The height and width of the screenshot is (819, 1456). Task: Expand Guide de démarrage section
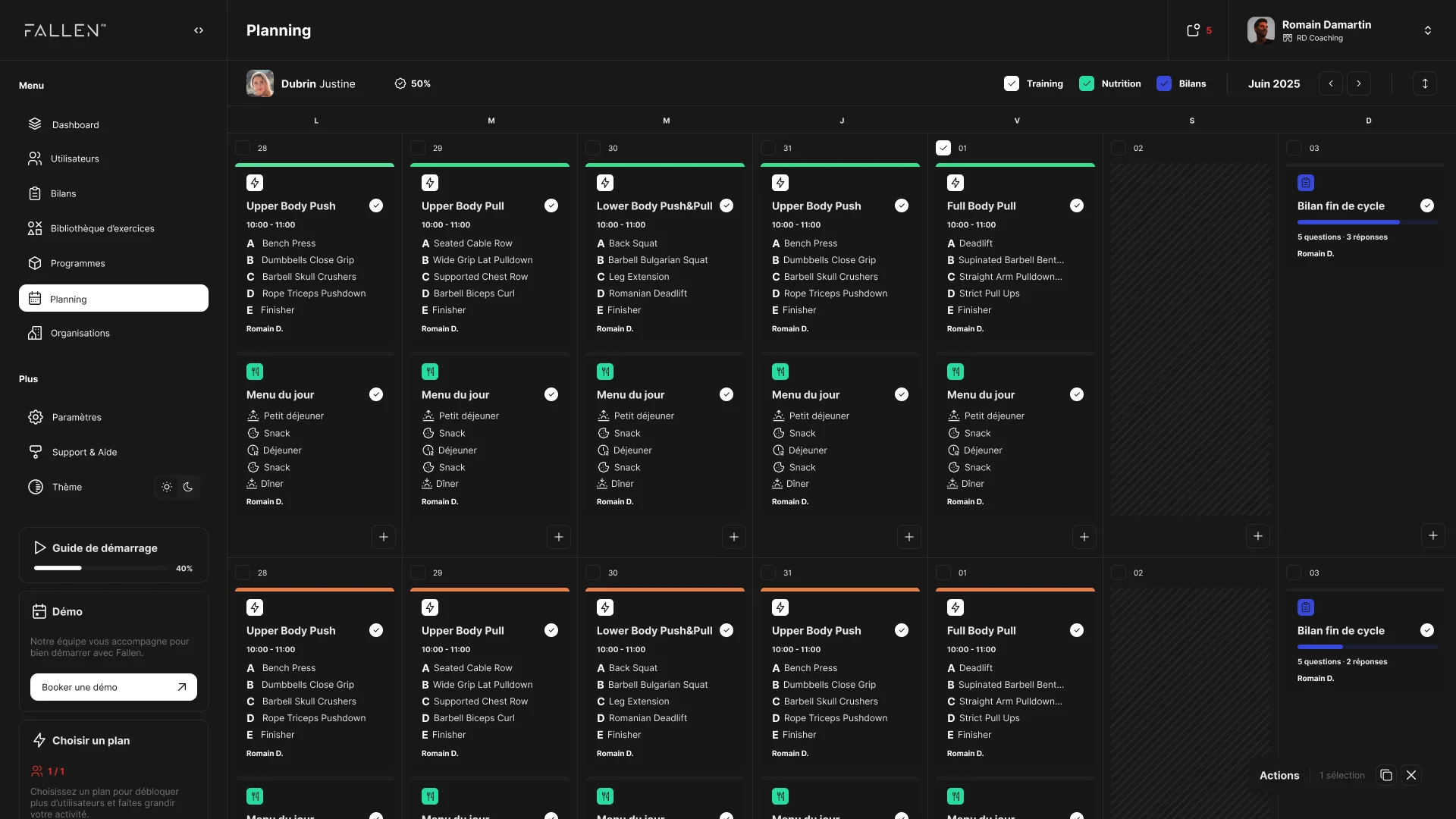pyautogui.click(x=114, y=555)
